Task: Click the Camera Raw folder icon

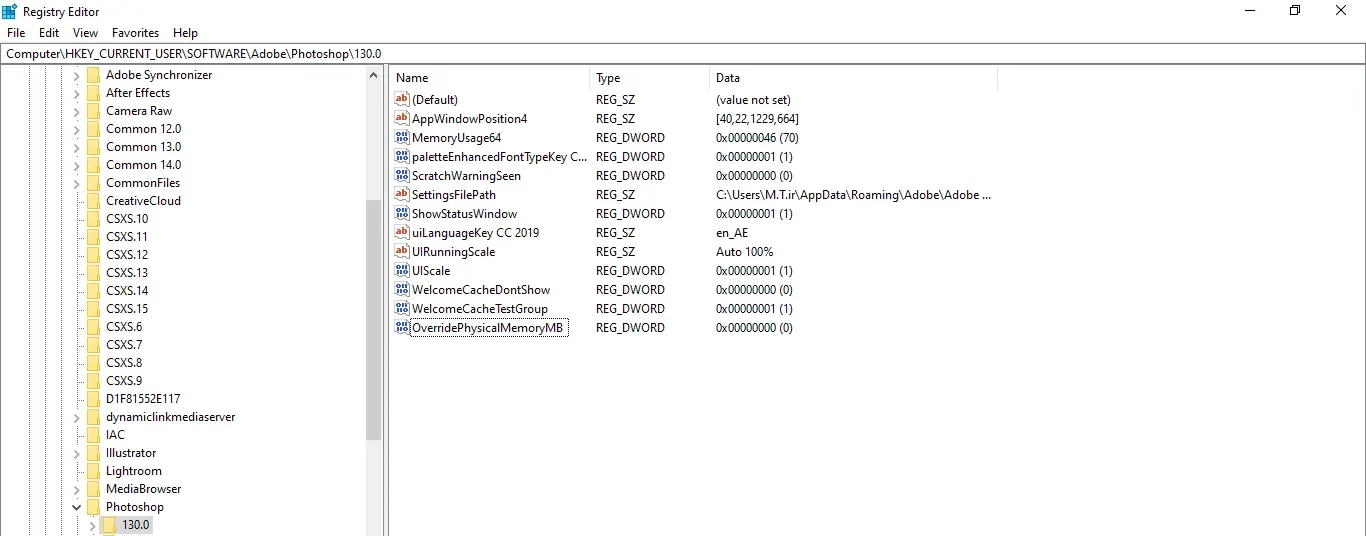Action: coord(93,111)
